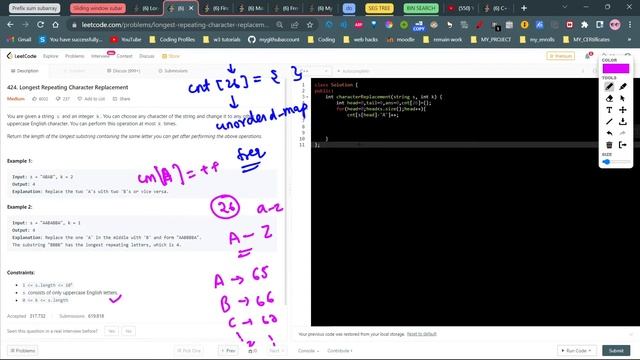Answer No to interview question
This screenshot has width=640, height=360.
coord(129,331)
